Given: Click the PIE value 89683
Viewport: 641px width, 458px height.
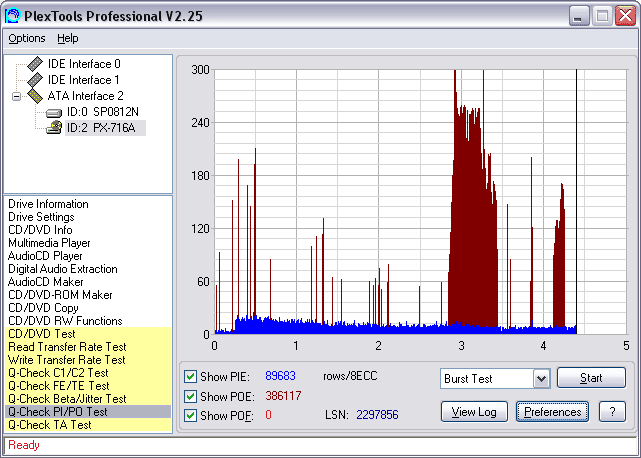Looking at the screenshot, I should pyautogui.click(x=280, y=376).
